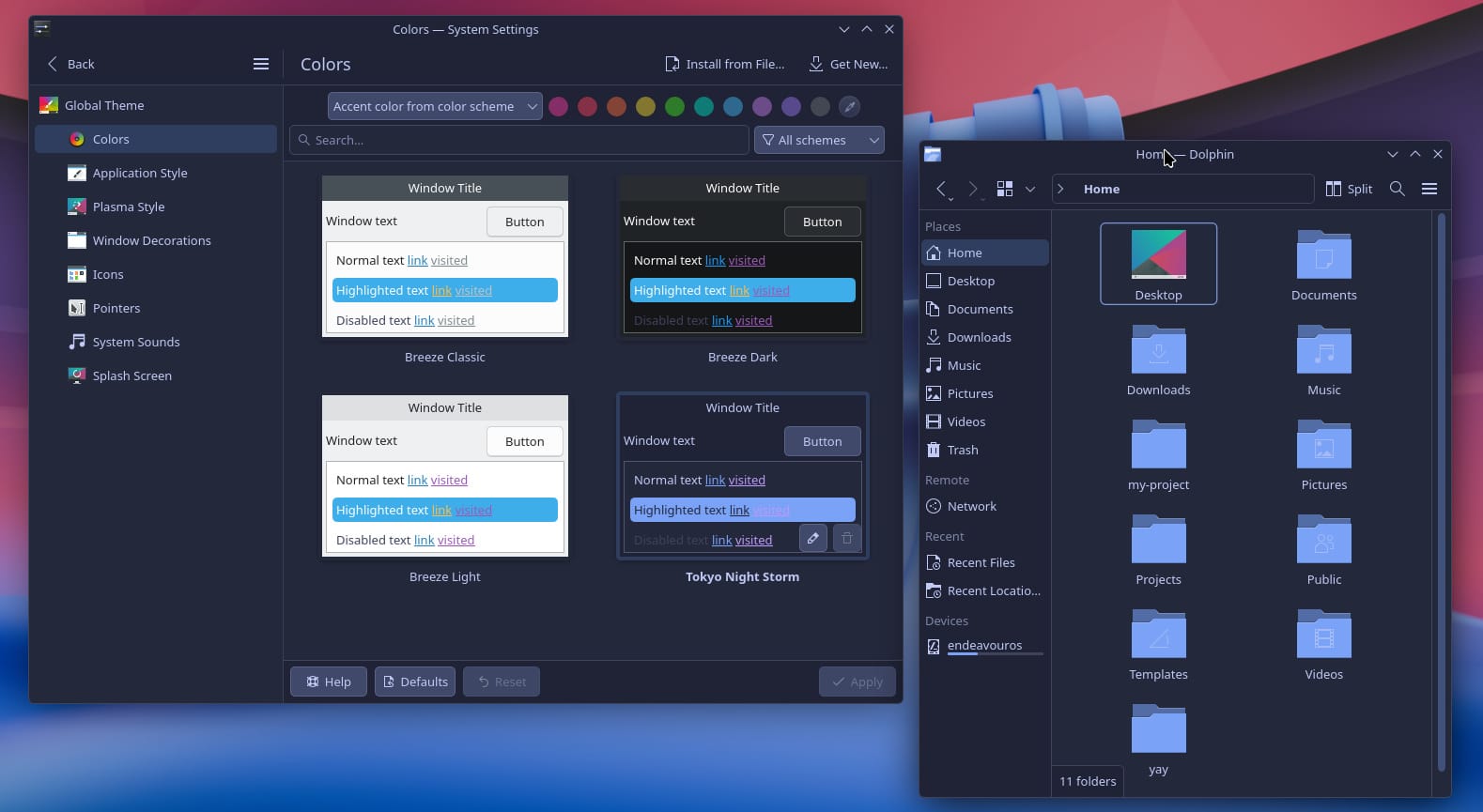Toggle Split view in Dolphin
Image resolution: width=1483 pixels, height=812 pixels.
pos(1349,189)
